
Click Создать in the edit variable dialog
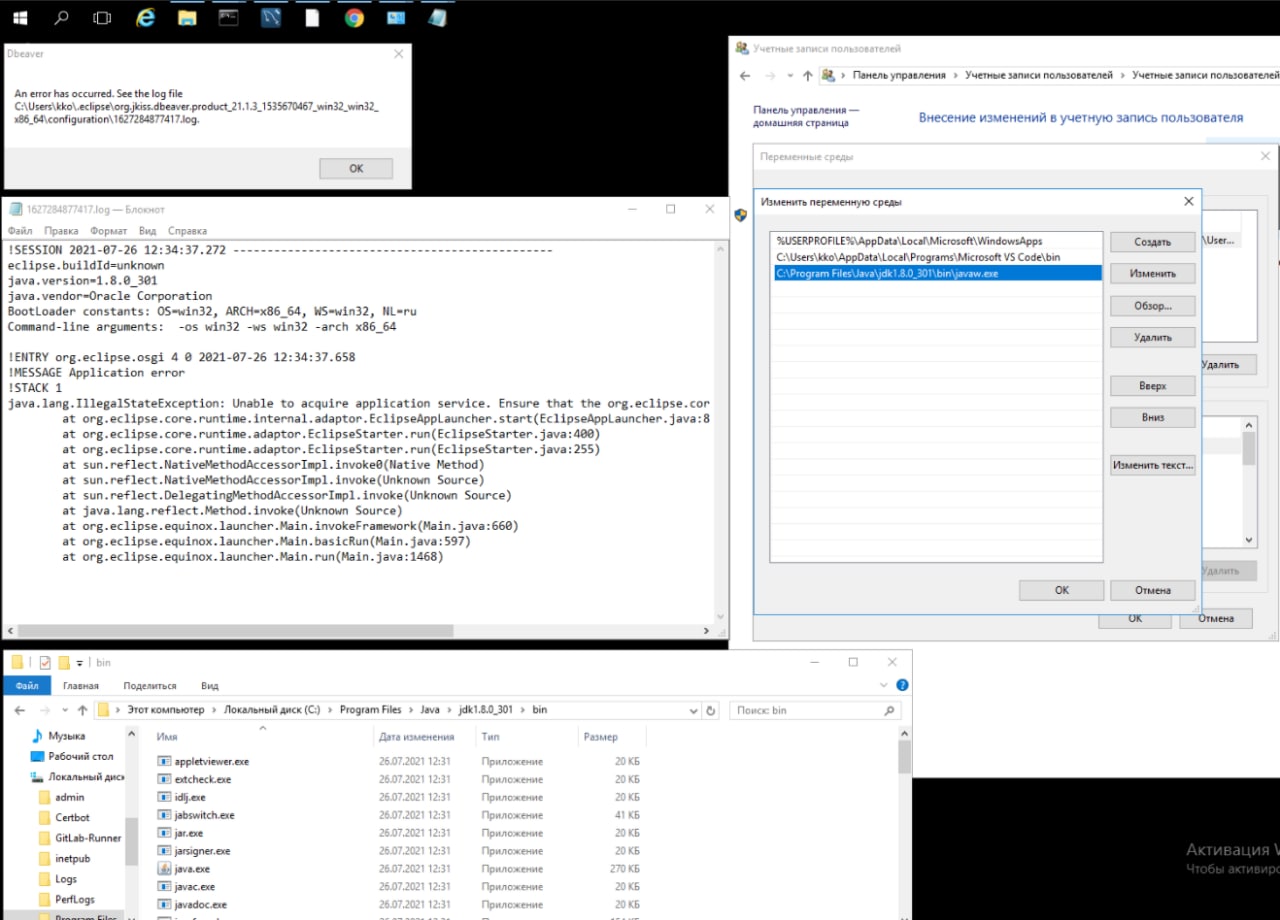click(x=1153, y=242)
